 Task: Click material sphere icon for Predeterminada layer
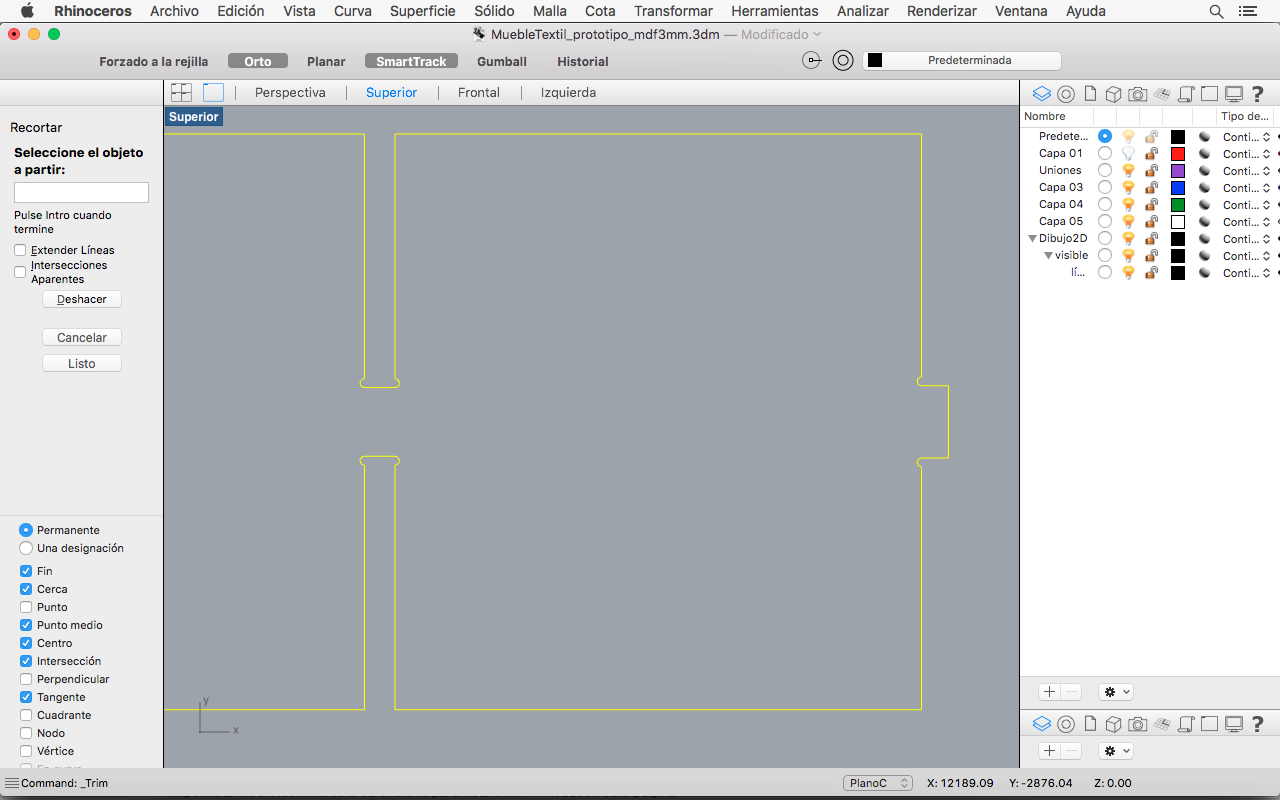coord(1205,136)
